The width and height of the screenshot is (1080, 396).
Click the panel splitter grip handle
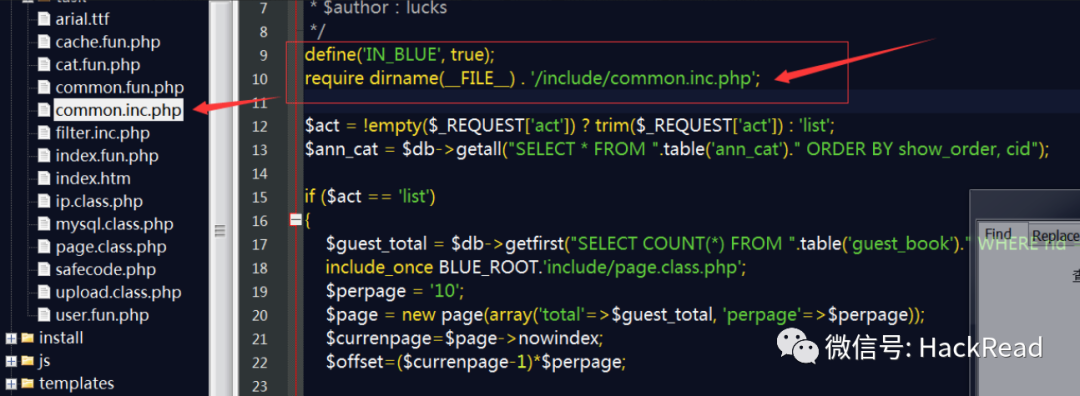[219, 230]
